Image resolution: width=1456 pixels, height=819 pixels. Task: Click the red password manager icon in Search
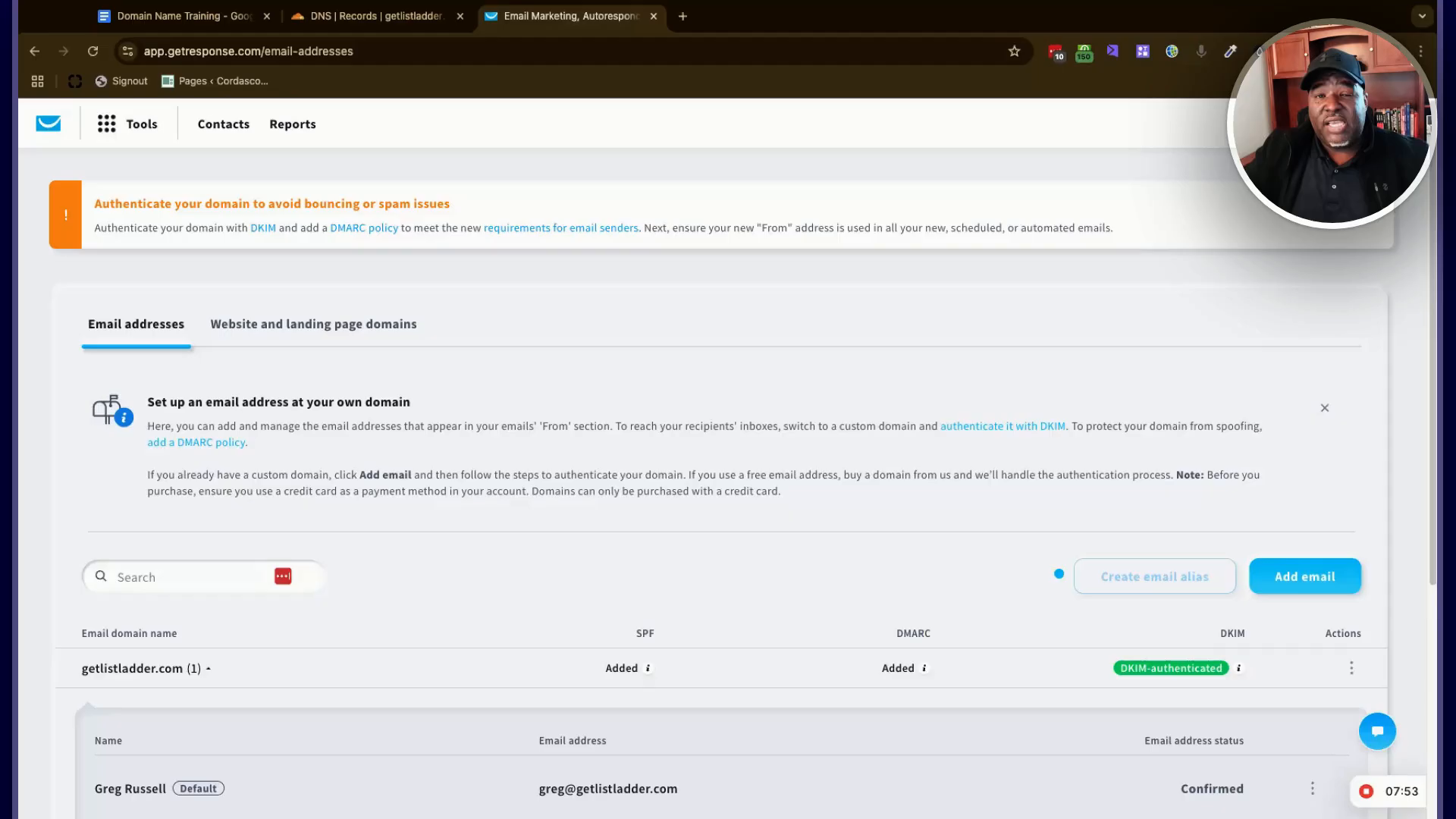coord(283,576)
